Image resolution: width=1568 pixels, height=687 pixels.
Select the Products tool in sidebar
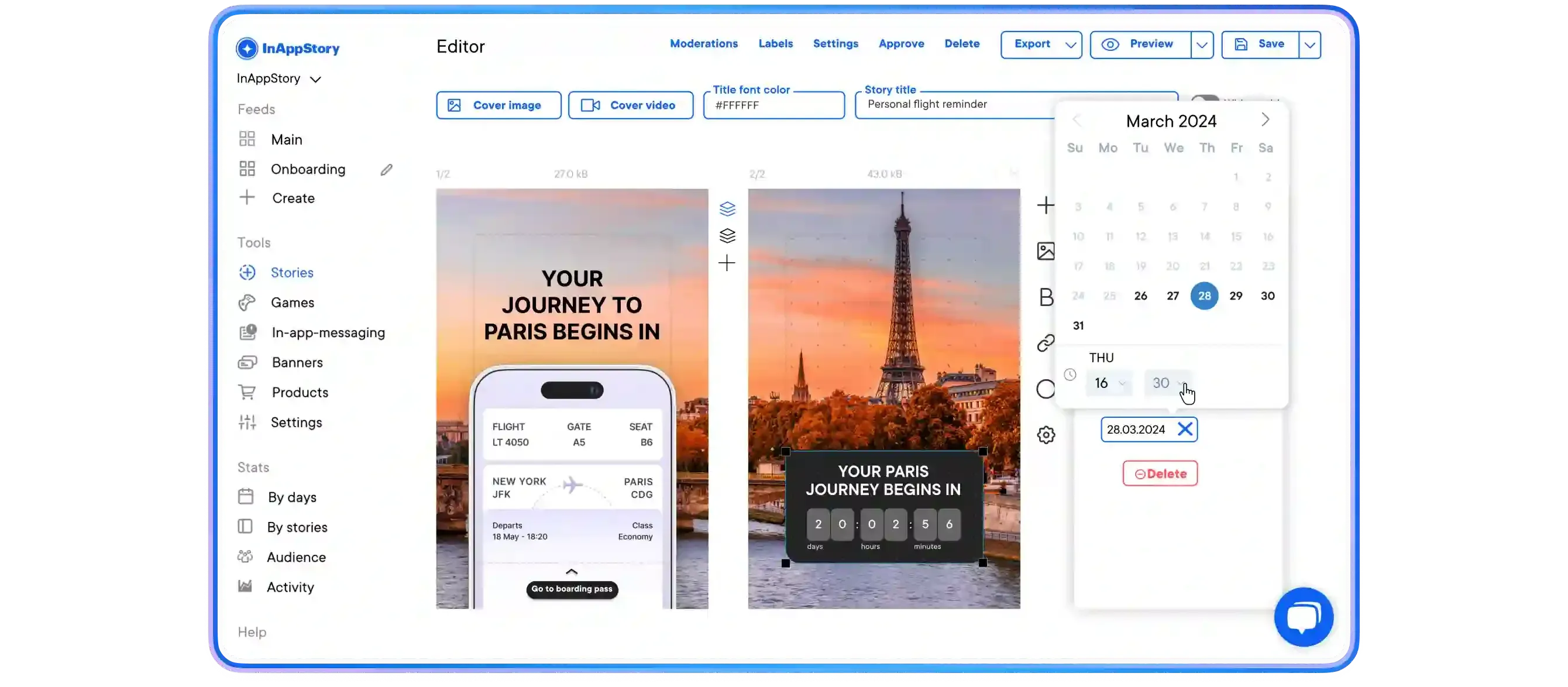click(299, 392)
